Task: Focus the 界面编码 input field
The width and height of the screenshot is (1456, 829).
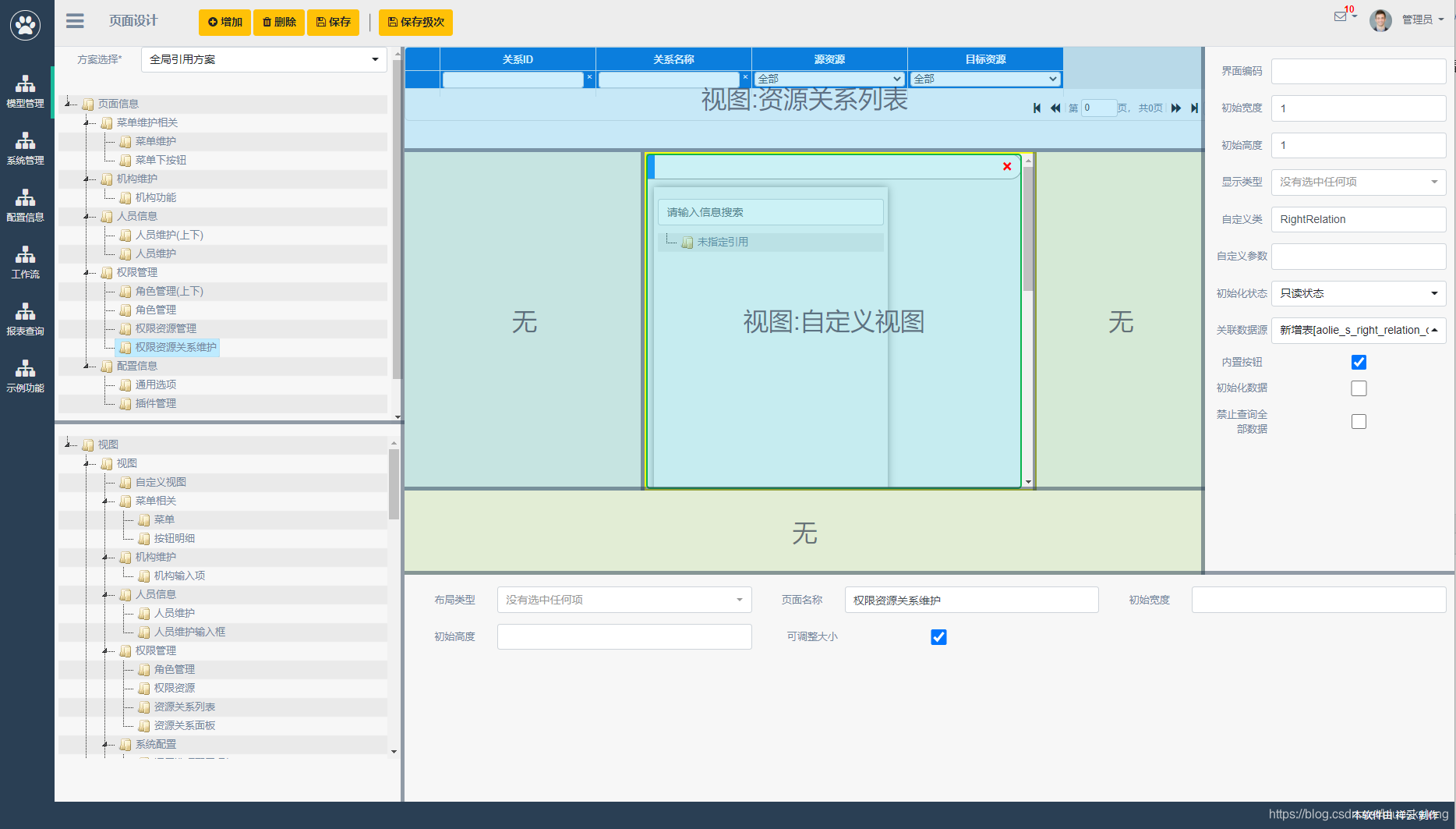Action: click(1359, 71)
